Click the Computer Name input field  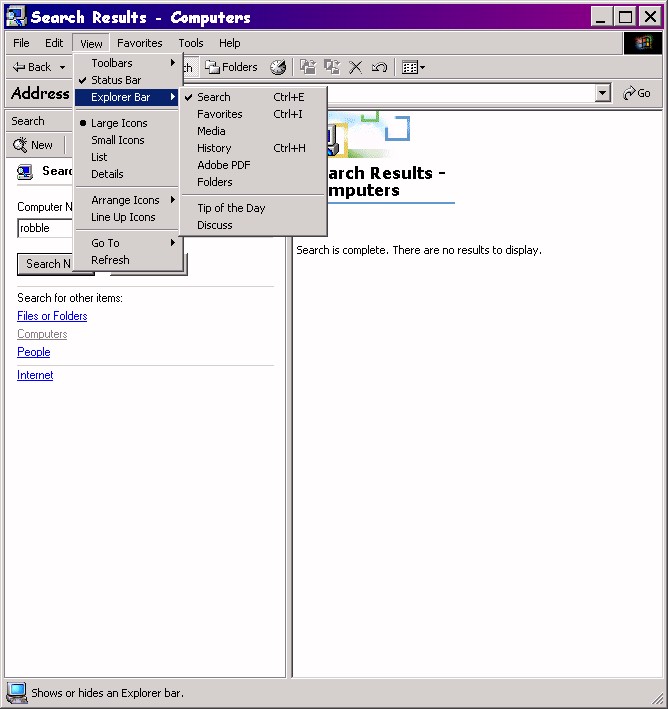[x=45, y=228]
